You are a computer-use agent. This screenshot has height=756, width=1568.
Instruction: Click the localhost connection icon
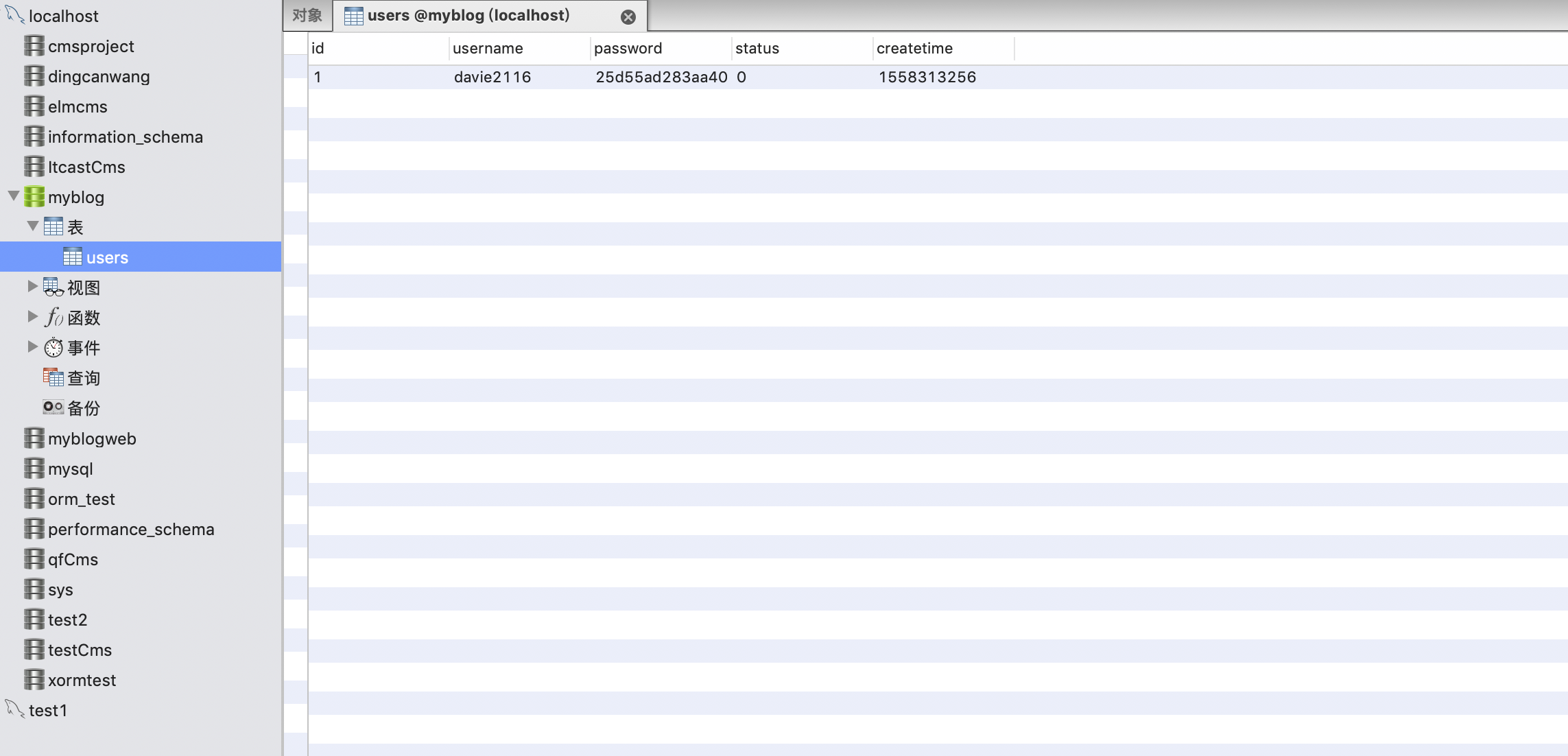[x=15, y=15]
